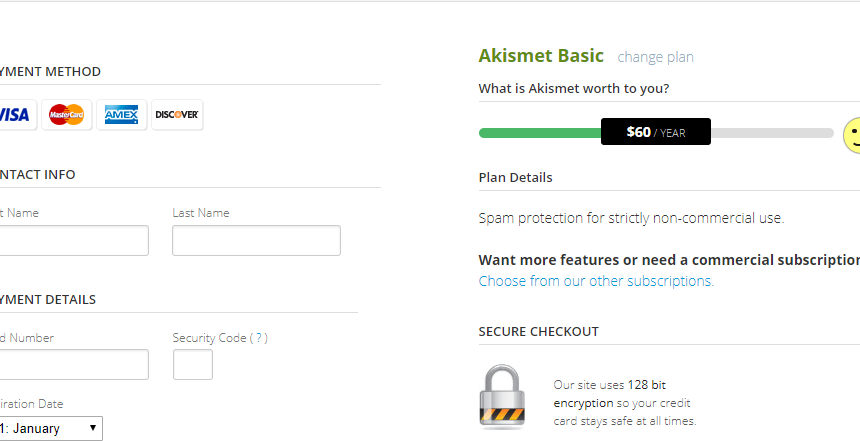
Task: Focus the Security Code input box
Action: coord(193,364)
